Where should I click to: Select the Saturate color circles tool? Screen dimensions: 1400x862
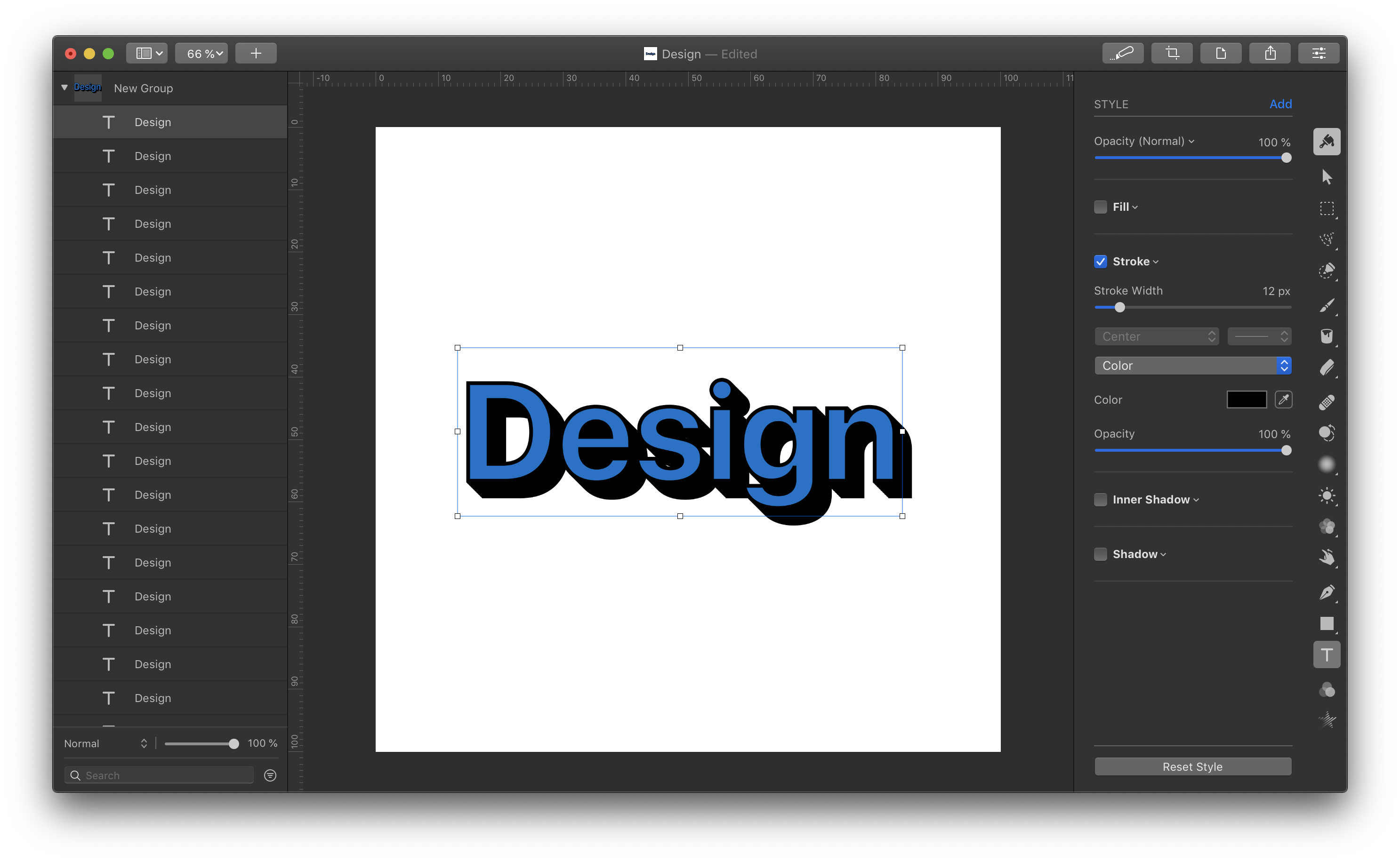(1327, 526)
